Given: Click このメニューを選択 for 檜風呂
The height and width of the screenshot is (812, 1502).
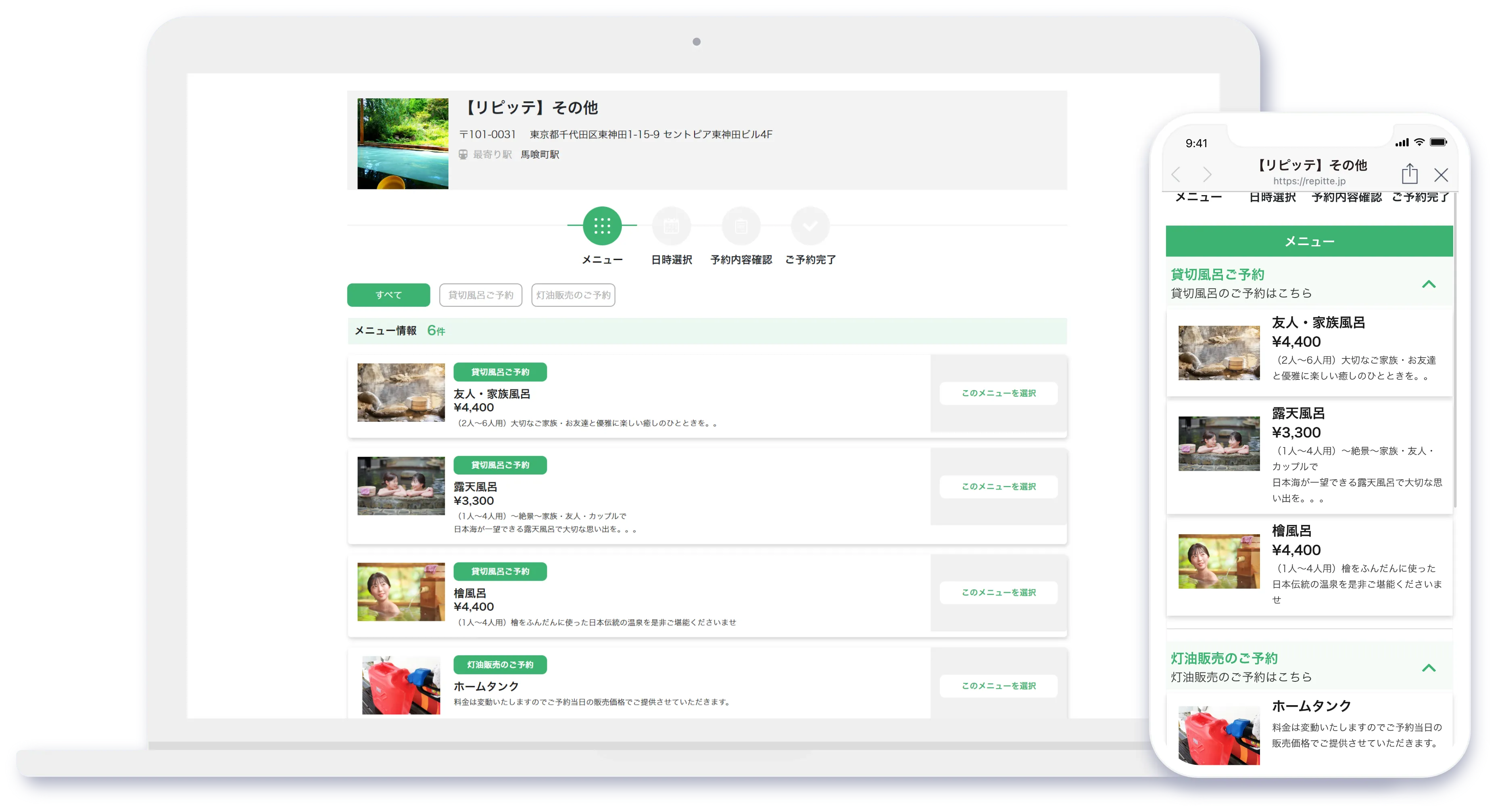Looking at the screenshot, I should click(x=998, y=593).
